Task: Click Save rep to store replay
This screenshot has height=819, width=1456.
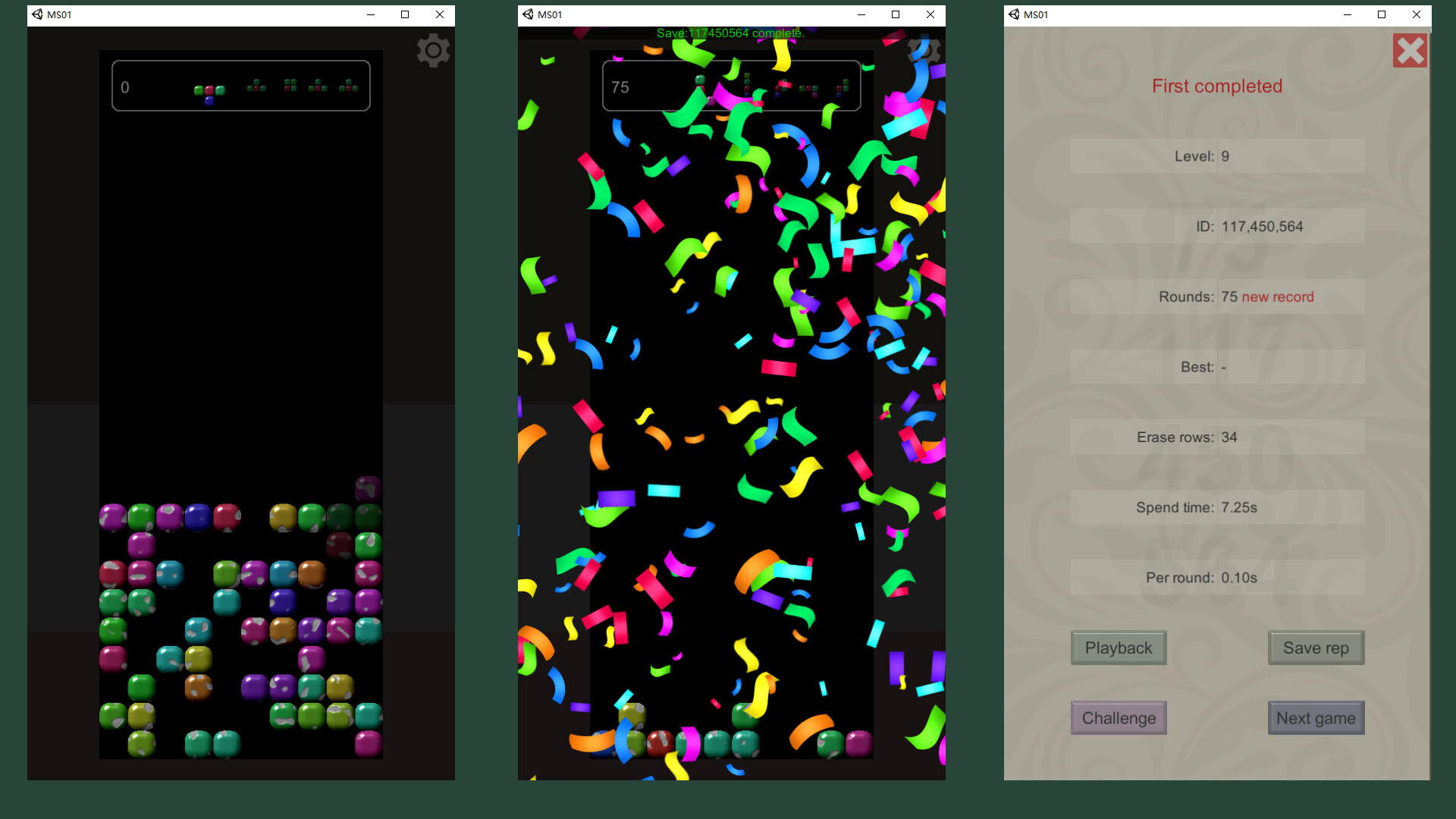Action: 1316,647
